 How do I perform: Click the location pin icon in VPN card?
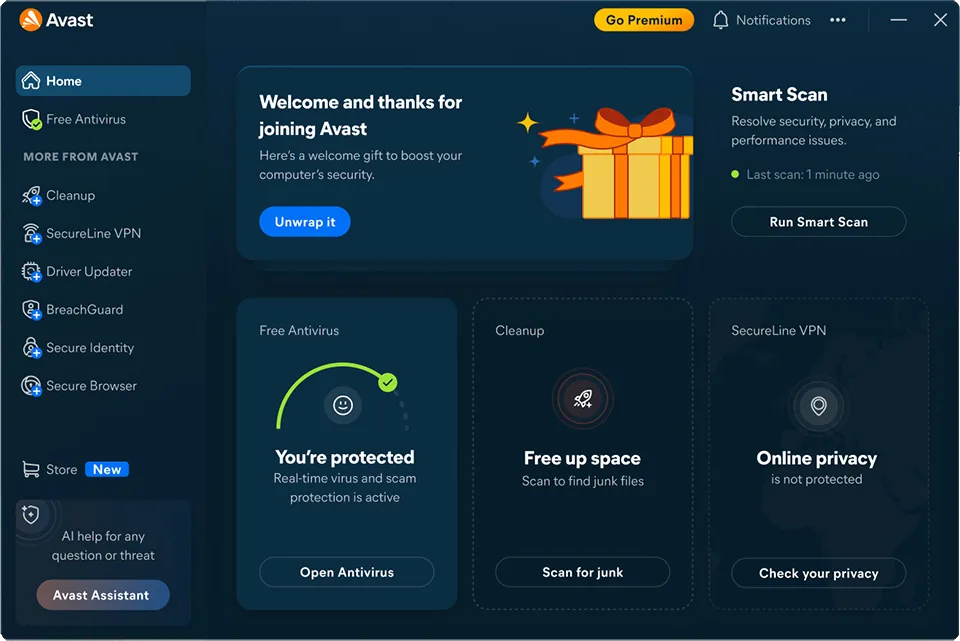tap(819, 405)
